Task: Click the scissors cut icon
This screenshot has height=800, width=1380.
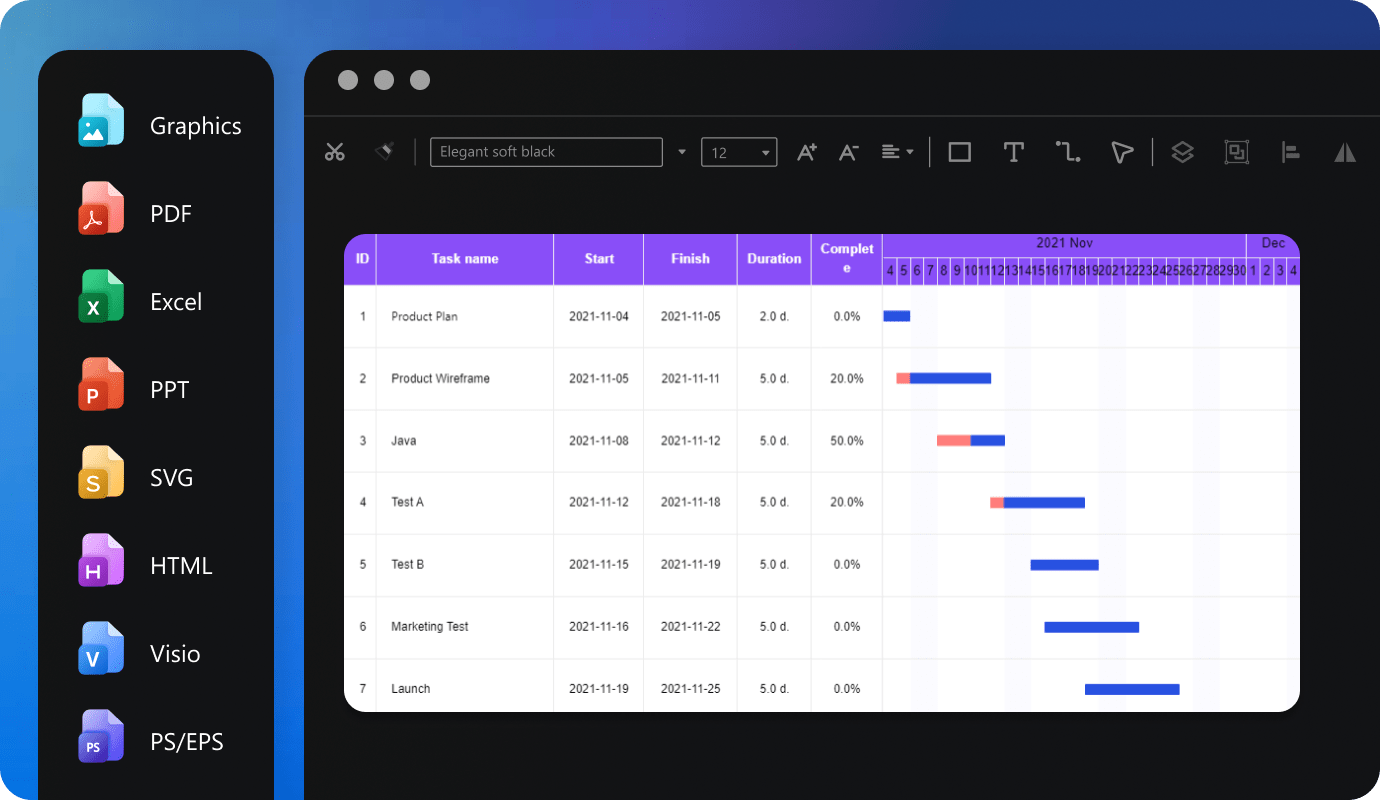Action: [x=334, y=152]
